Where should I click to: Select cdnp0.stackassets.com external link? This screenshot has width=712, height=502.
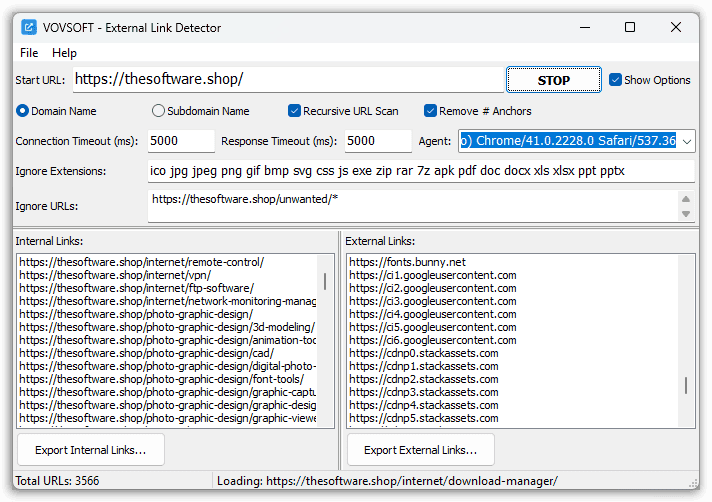(x=424, y=353)
